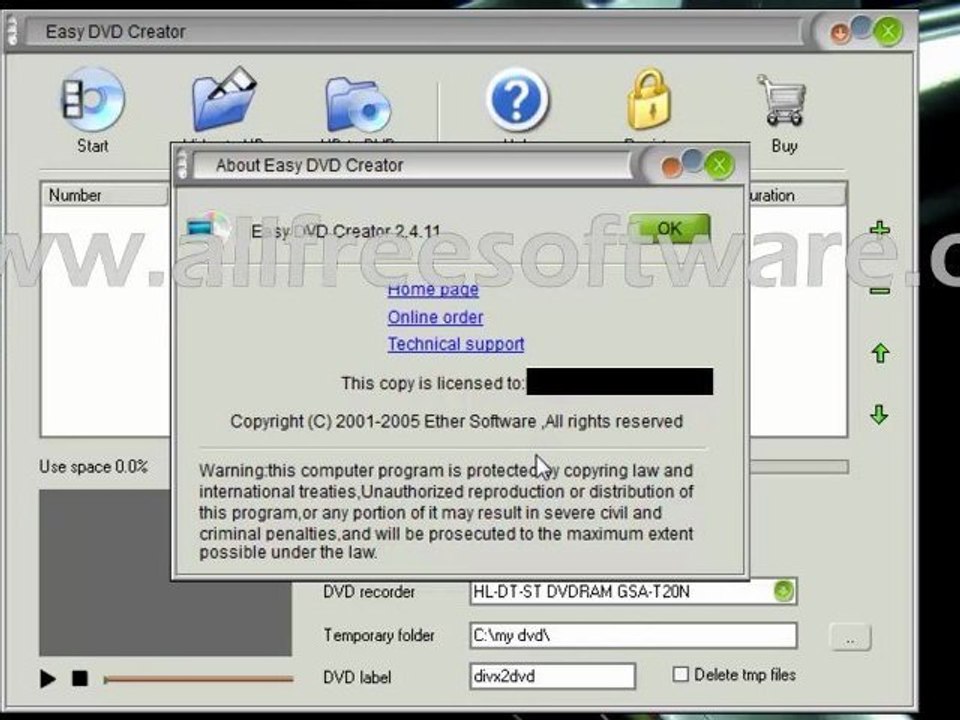Screen dimensions: 960x720
Task: Browse for temporary folder with ... button
Action: coord(850,637)
